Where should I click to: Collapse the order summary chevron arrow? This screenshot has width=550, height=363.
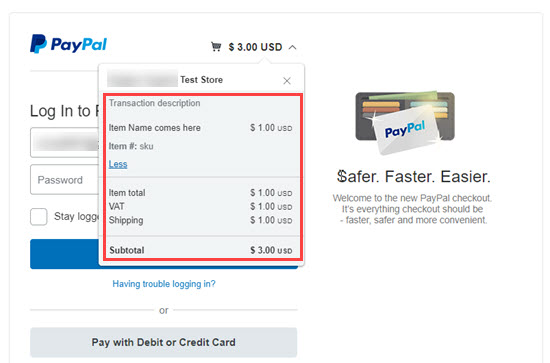point(293,47)
